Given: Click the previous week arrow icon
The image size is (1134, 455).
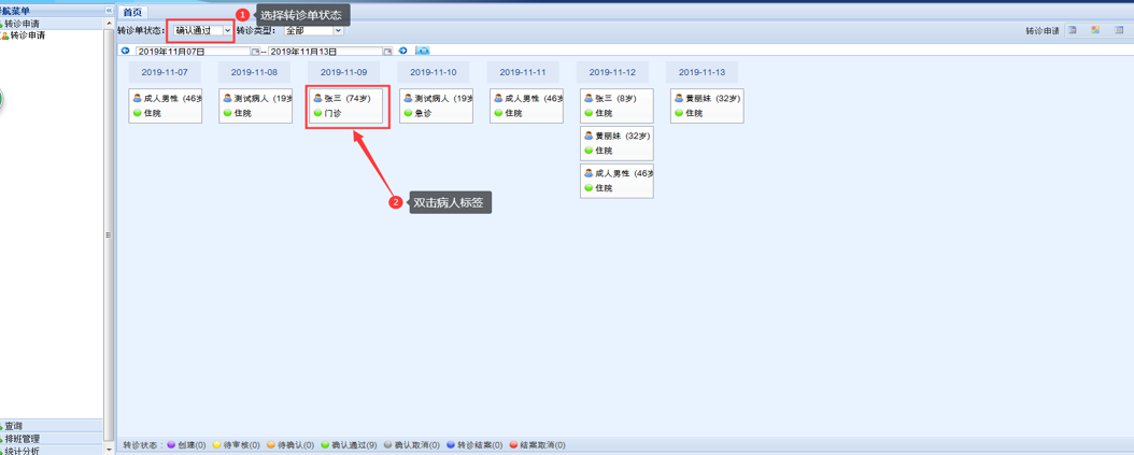Looking at the screenshot, I should pos(125,50).
